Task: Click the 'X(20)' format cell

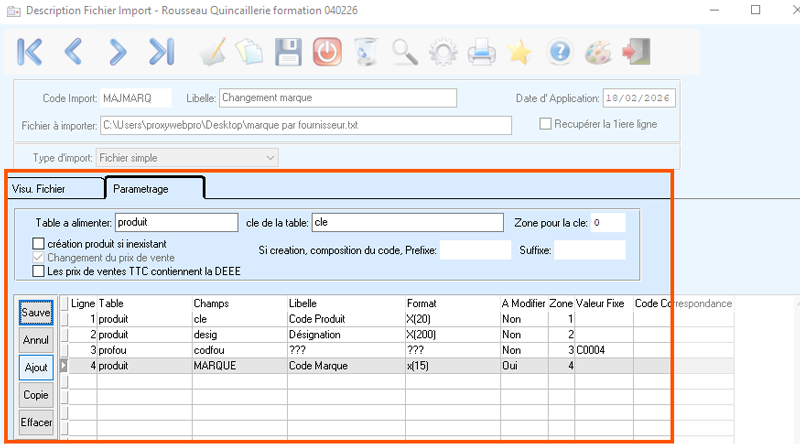Action: coord(453,319)
